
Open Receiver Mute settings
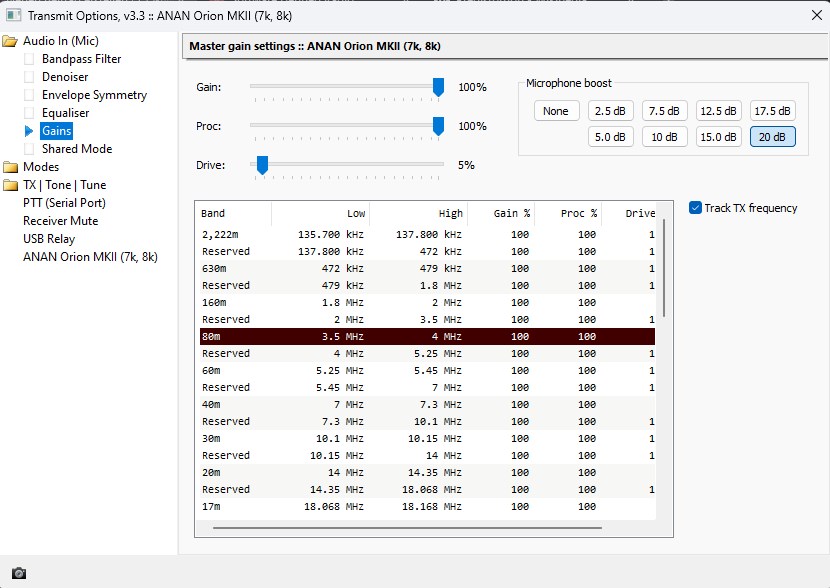[x=60, y=221]
